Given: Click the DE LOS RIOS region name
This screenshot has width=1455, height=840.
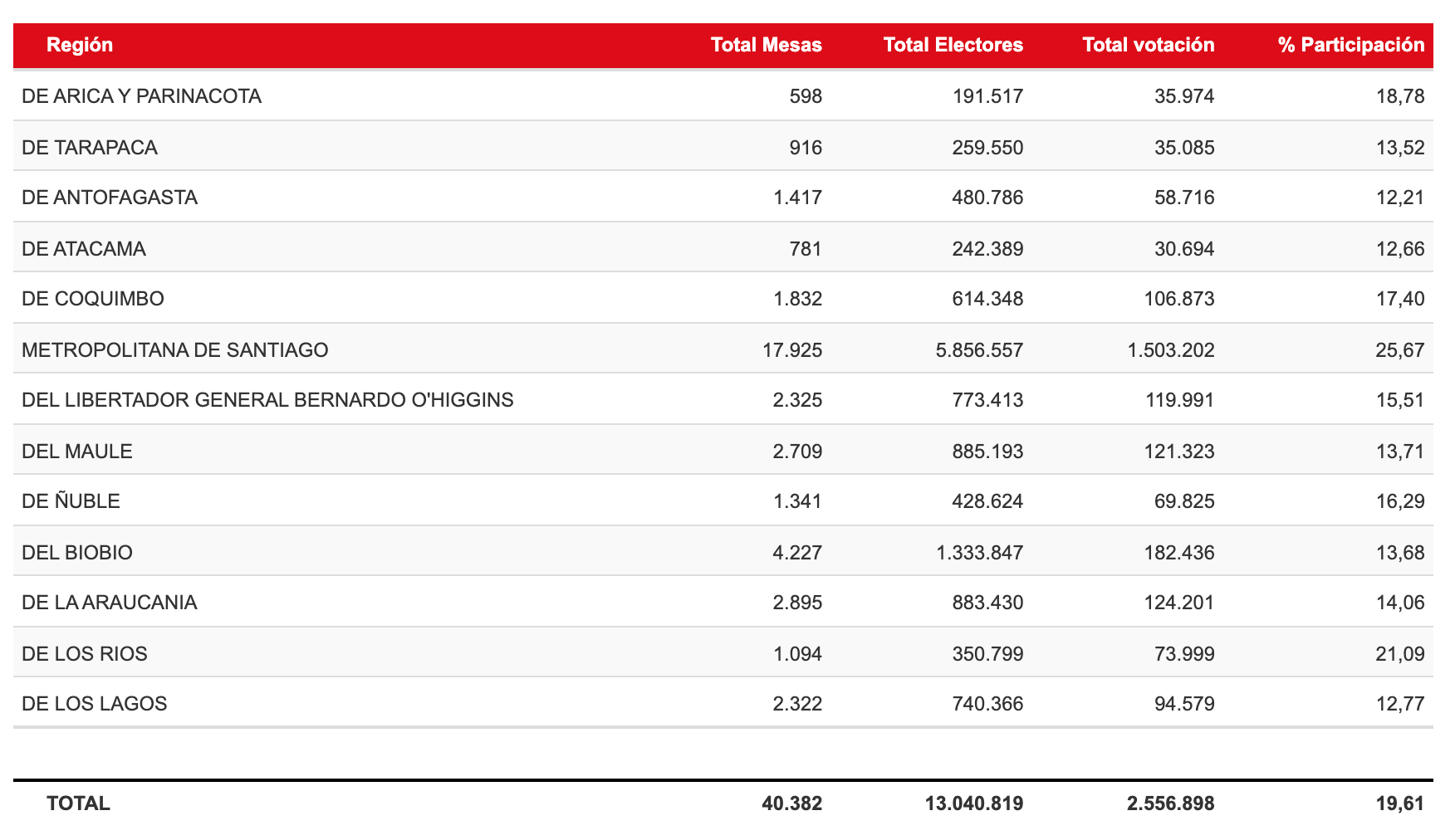Looking at the screenshot, I should [85, 654].
